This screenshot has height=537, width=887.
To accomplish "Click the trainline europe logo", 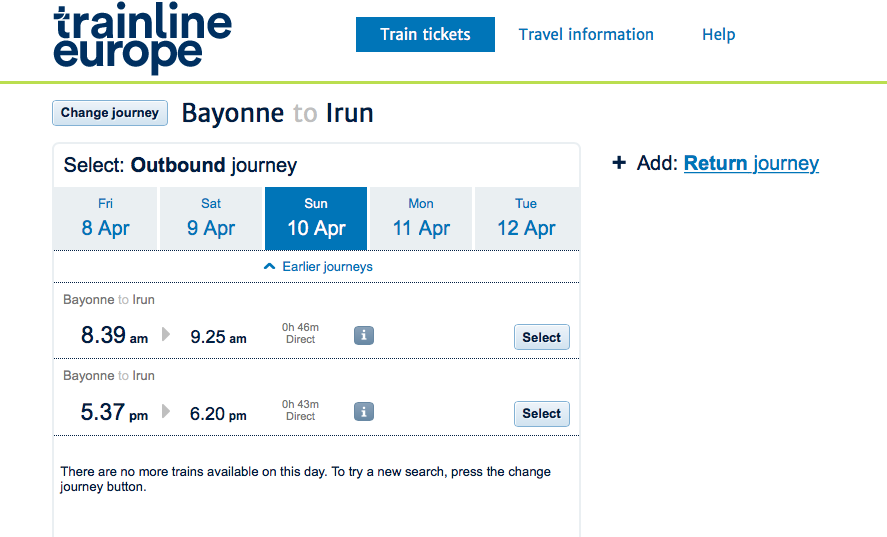I will click(143, 38).
